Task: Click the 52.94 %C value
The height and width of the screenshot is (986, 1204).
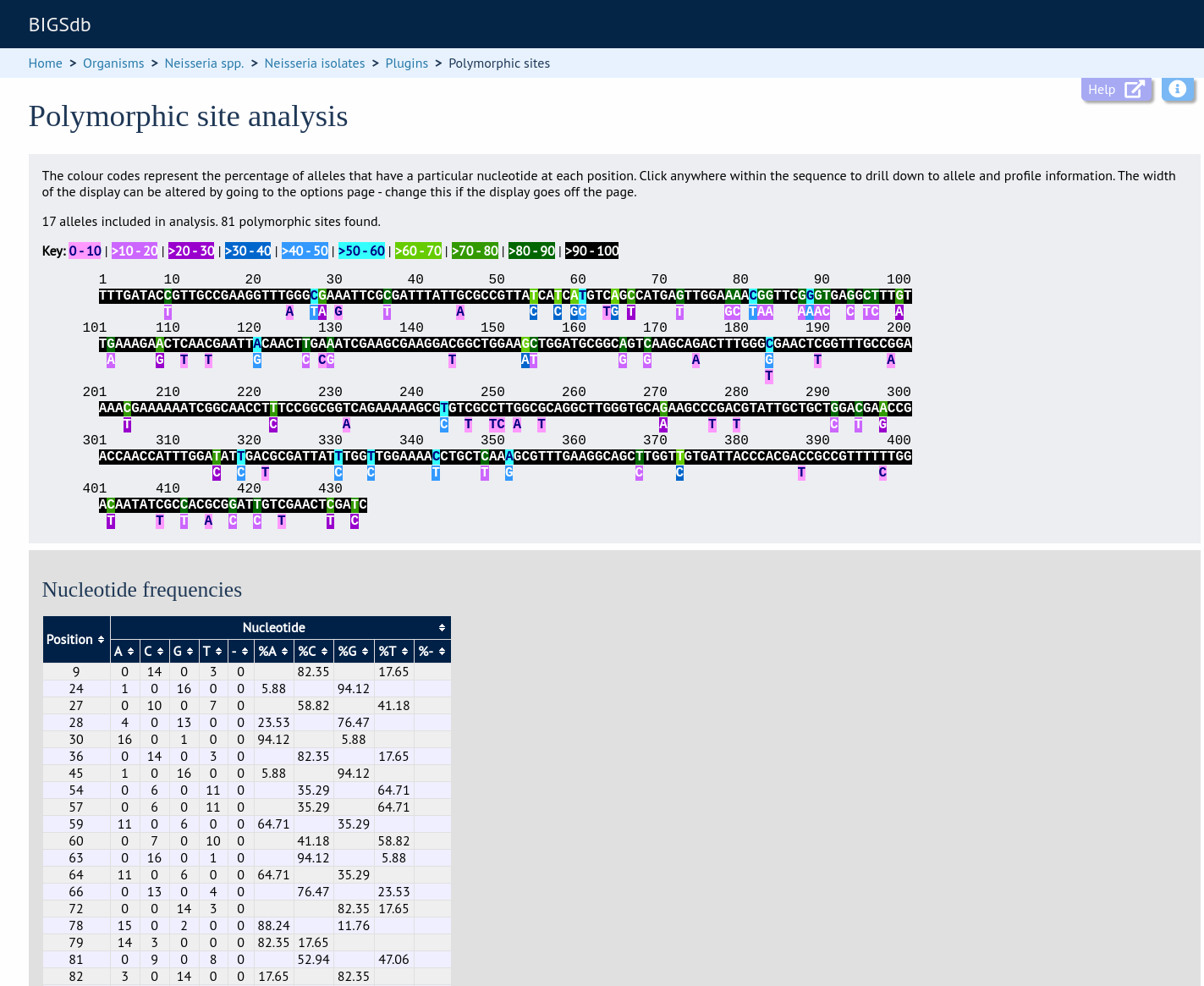Action: pyautogui.click(x=314, y=960)
